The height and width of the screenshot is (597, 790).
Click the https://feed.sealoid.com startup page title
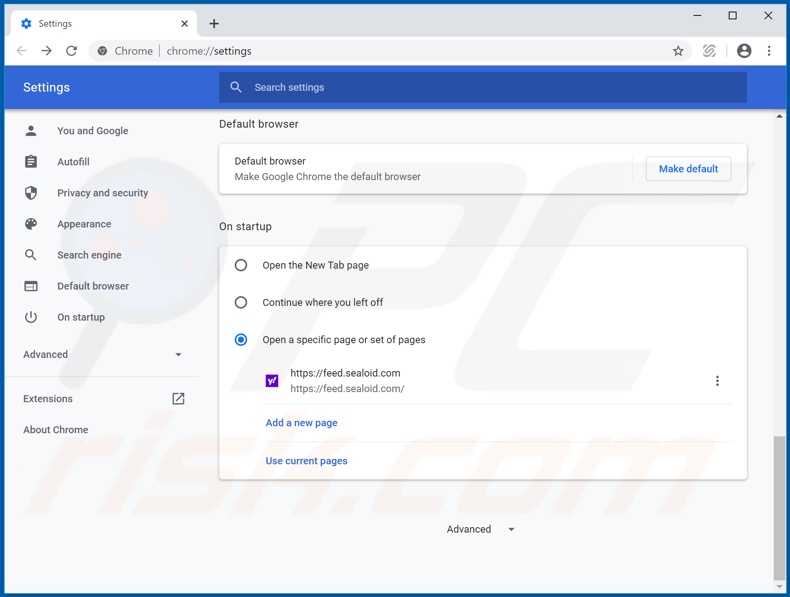345,373
